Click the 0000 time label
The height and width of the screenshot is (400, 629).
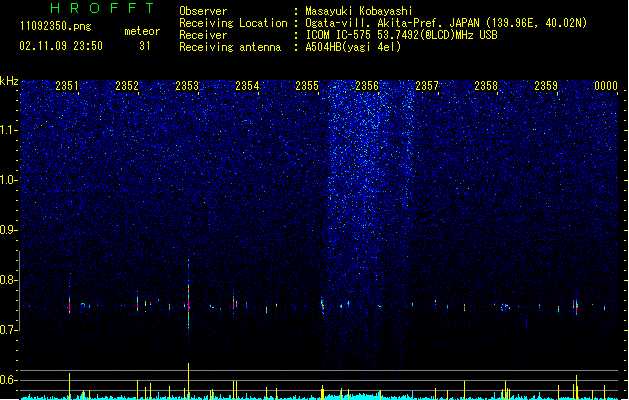point(606,85)
